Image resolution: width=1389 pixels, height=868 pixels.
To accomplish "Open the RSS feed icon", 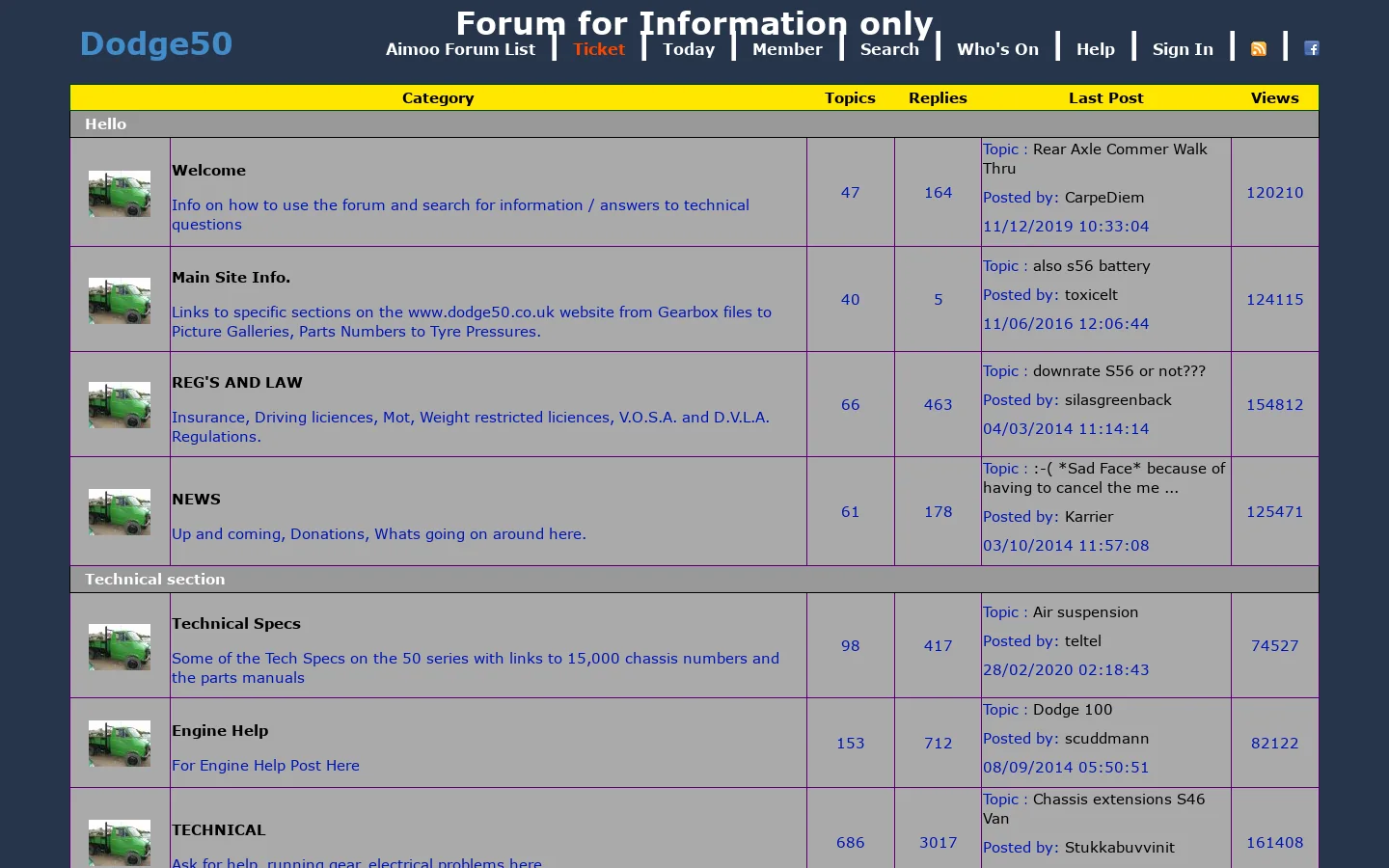I will pos(1259,49).
